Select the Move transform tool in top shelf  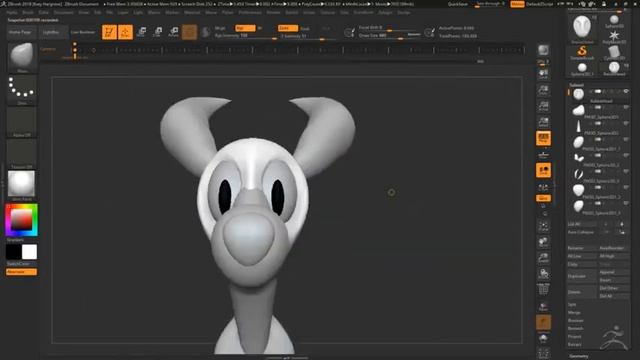pyautogui.click(x=142, y=32)
